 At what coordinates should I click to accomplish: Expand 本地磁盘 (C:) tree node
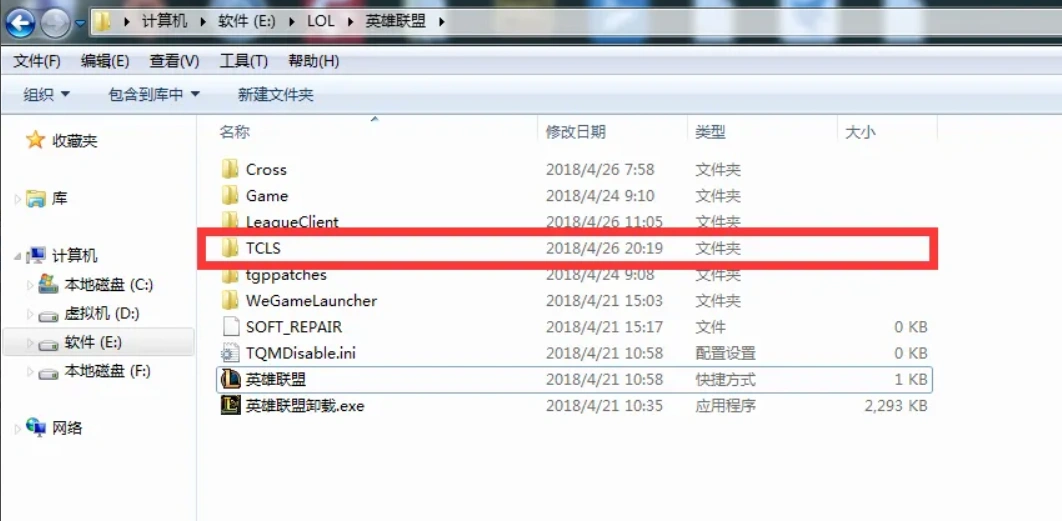[x=30, y=285]
